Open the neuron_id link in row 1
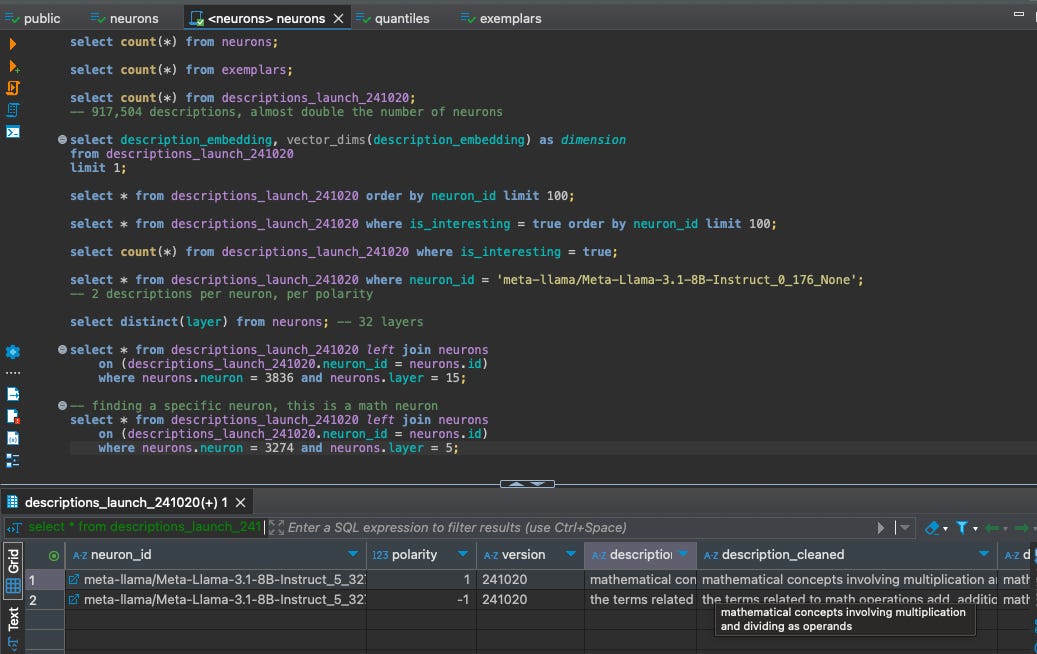The height and width of the screenshot is (654, 1037). pyautogui.click(x=74, y=579)
